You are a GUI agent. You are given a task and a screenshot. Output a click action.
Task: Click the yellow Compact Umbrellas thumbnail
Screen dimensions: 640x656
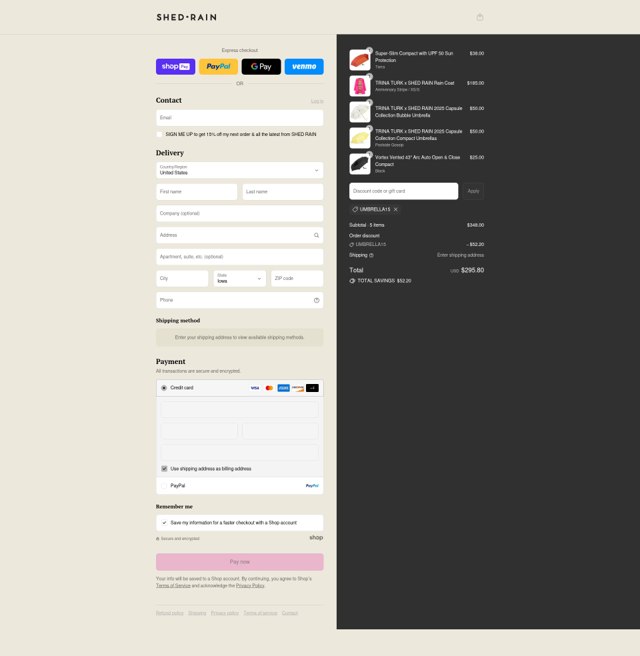(x=360, y=138)
